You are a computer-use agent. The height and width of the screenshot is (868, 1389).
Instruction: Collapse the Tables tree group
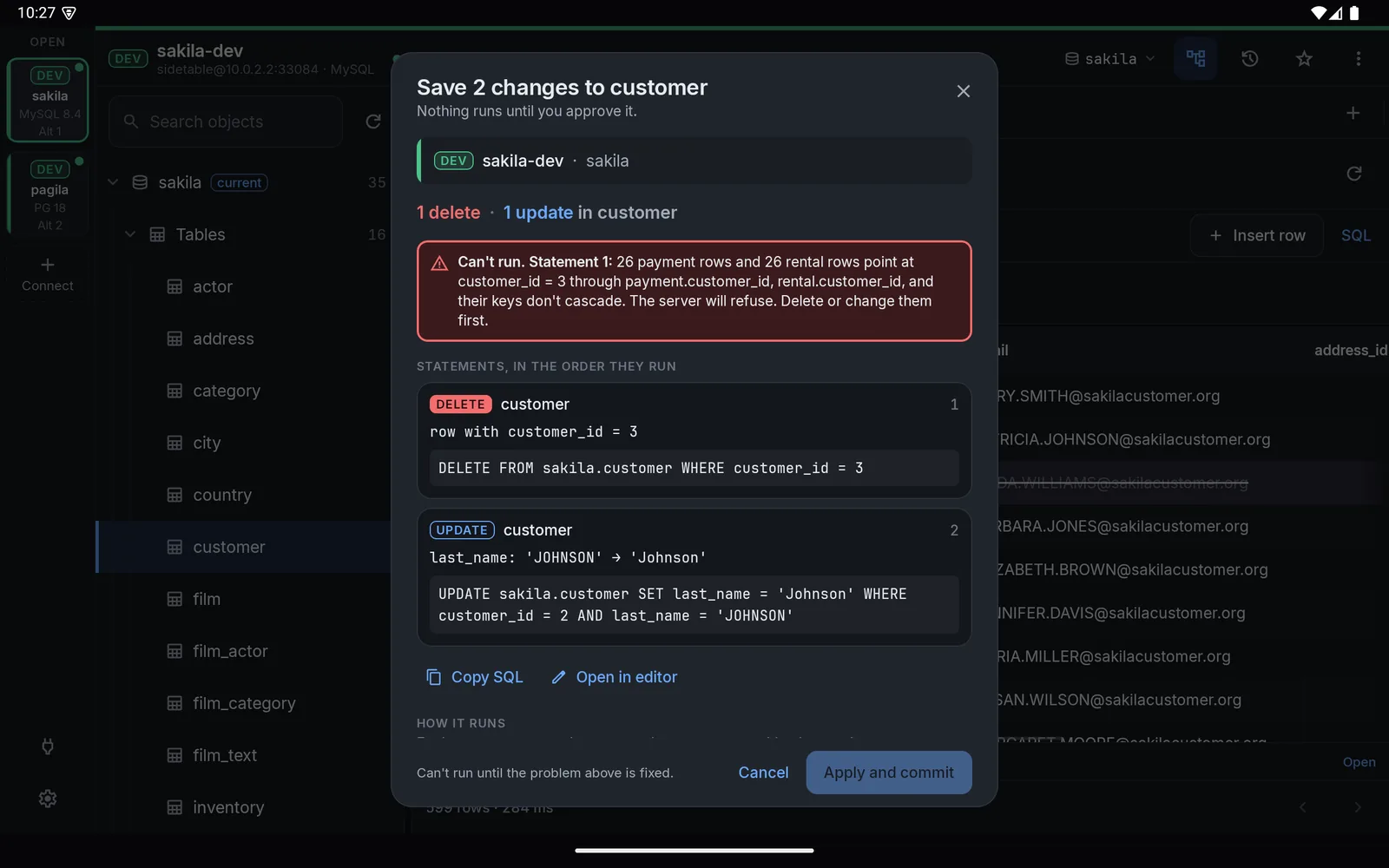coord(130,234)
